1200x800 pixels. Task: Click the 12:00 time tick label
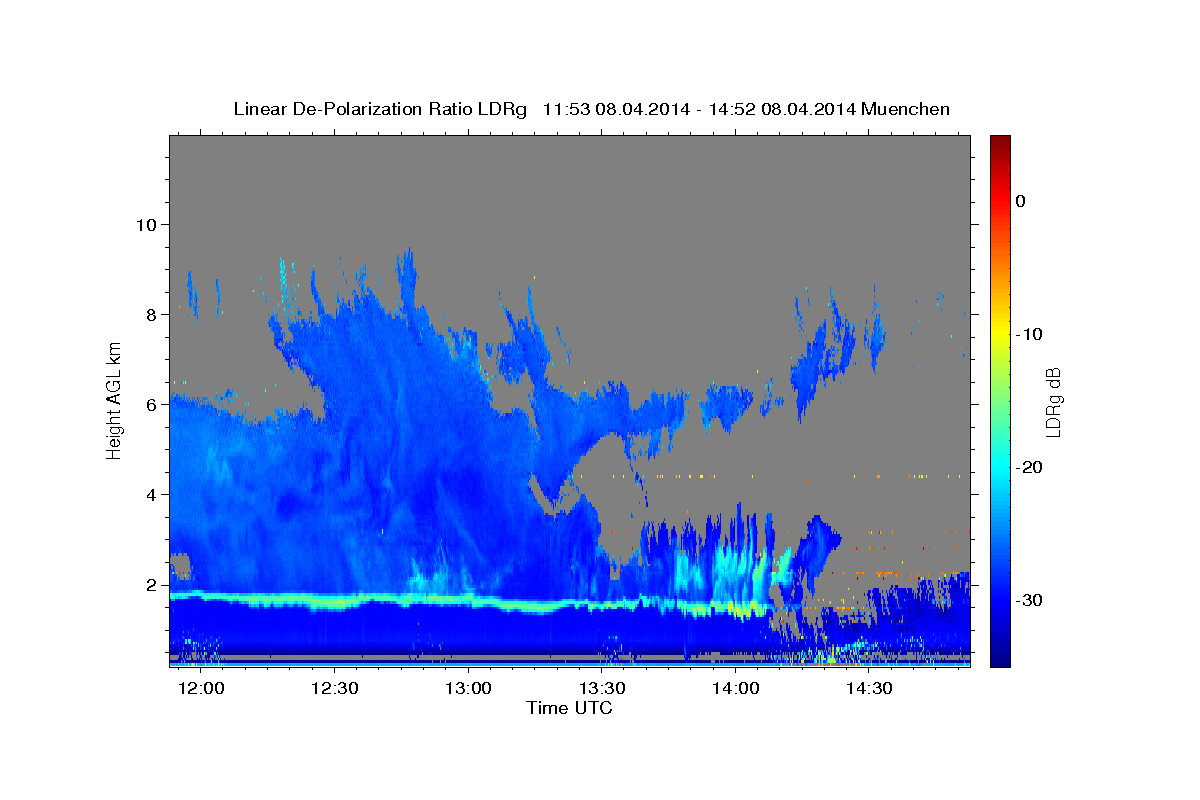tap(201, 689)
